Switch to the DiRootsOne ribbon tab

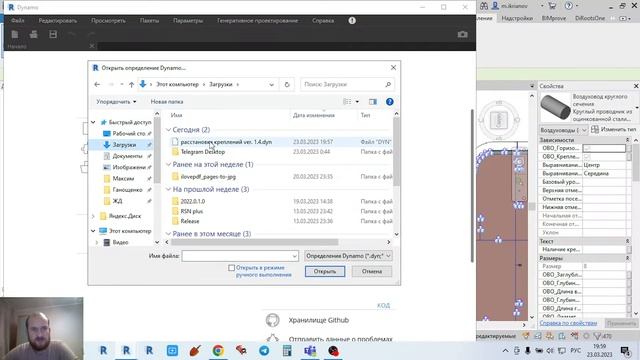[x=590, y=18]
